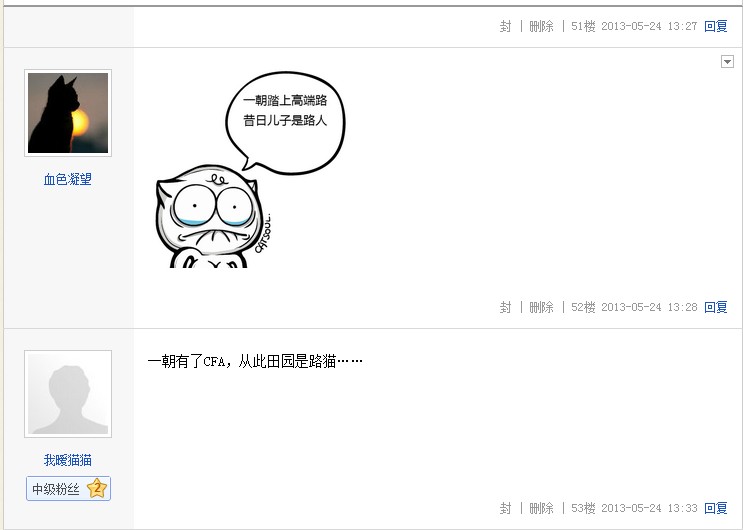The width and height of the screenshot is (743, 530).
Task: Click 中级粉丝 level badge
Action: tap(68, 488)
